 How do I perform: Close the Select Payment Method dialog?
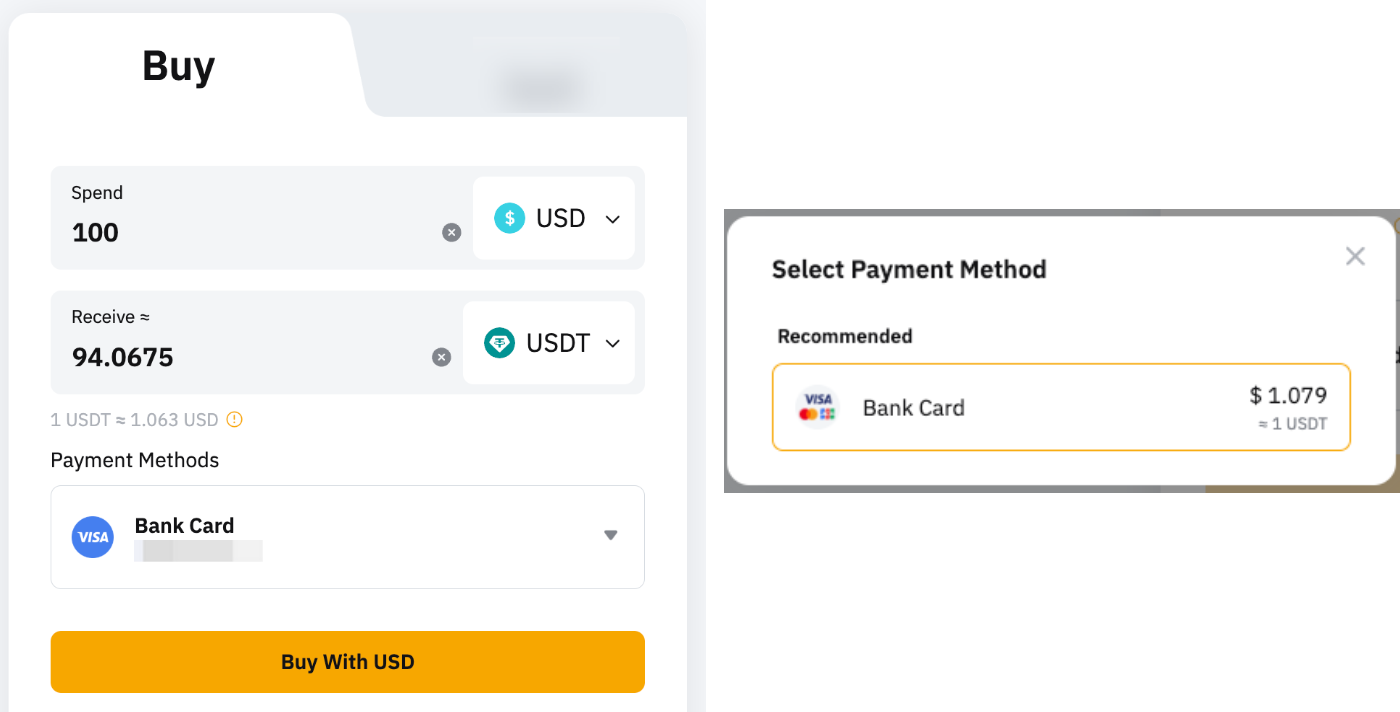(1355, 256)
